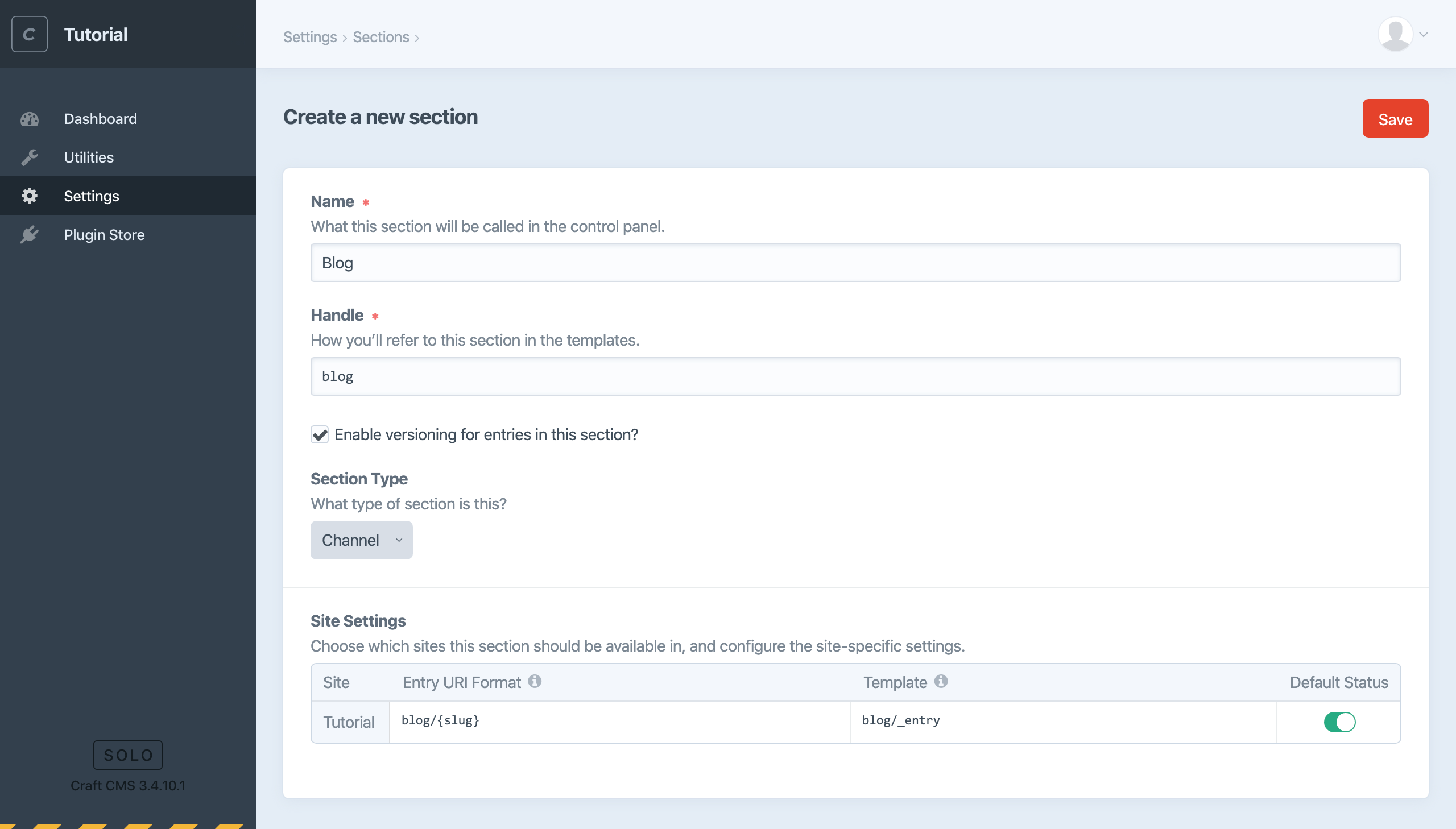Click the Settings breadcrumb menu item

310,36
